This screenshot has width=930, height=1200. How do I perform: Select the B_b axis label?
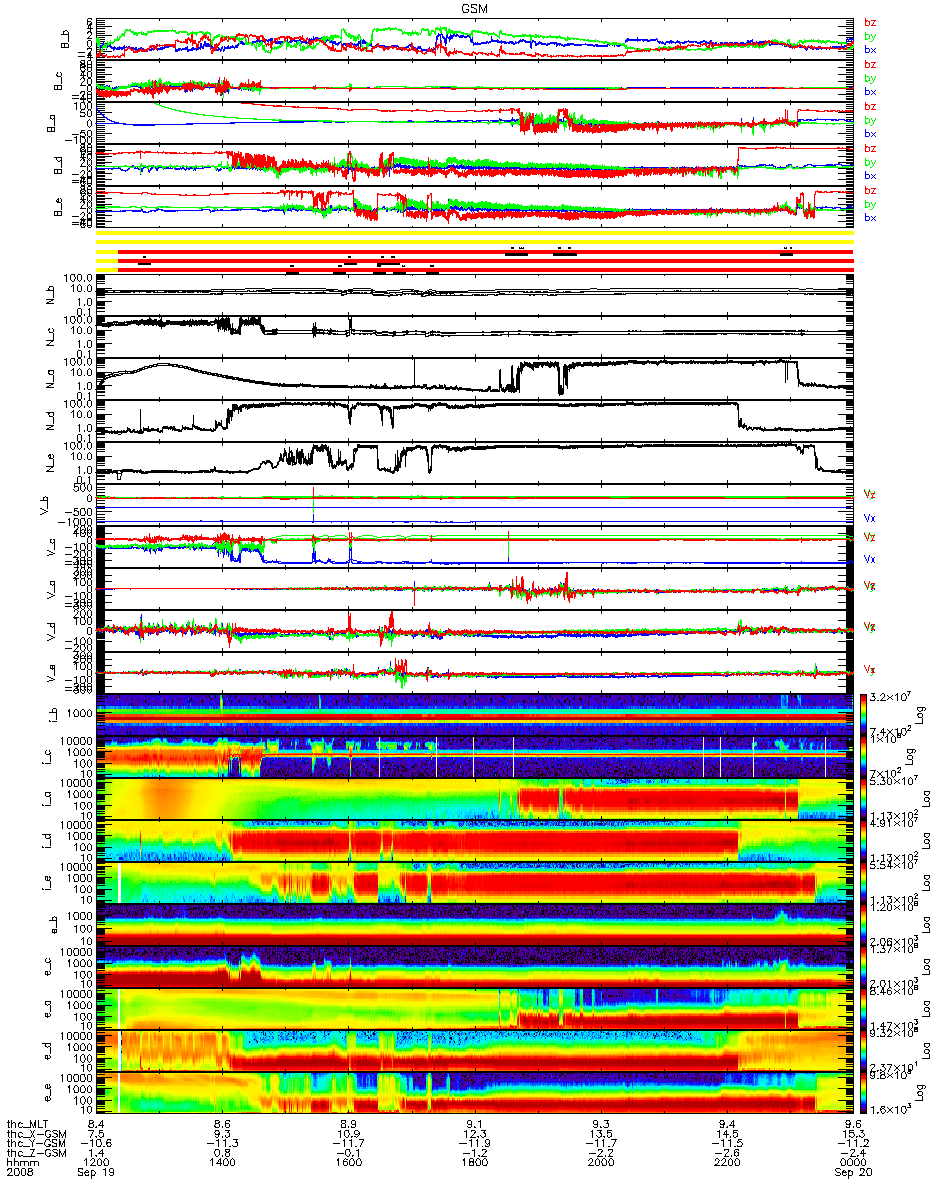[65, 40]
